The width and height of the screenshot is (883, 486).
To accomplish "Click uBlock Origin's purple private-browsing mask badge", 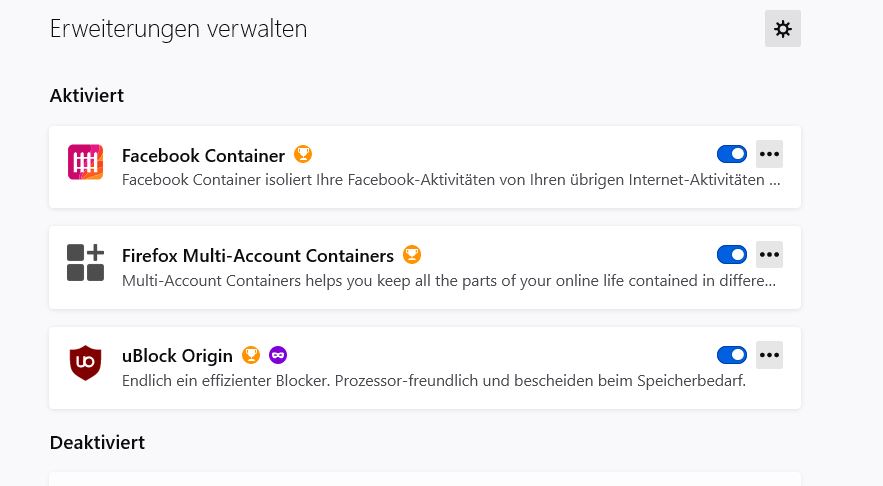I will [x=278, y=355].
